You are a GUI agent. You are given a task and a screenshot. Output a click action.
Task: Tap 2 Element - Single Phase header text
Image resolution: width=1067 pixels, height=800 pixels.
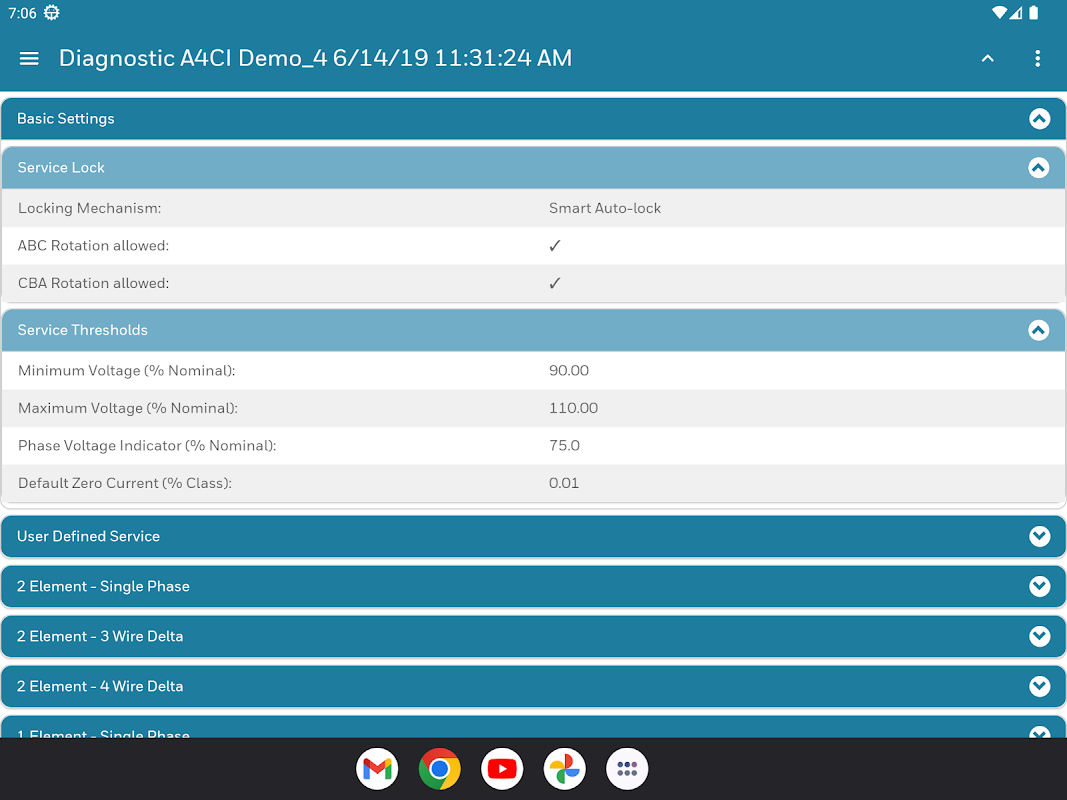103,586
